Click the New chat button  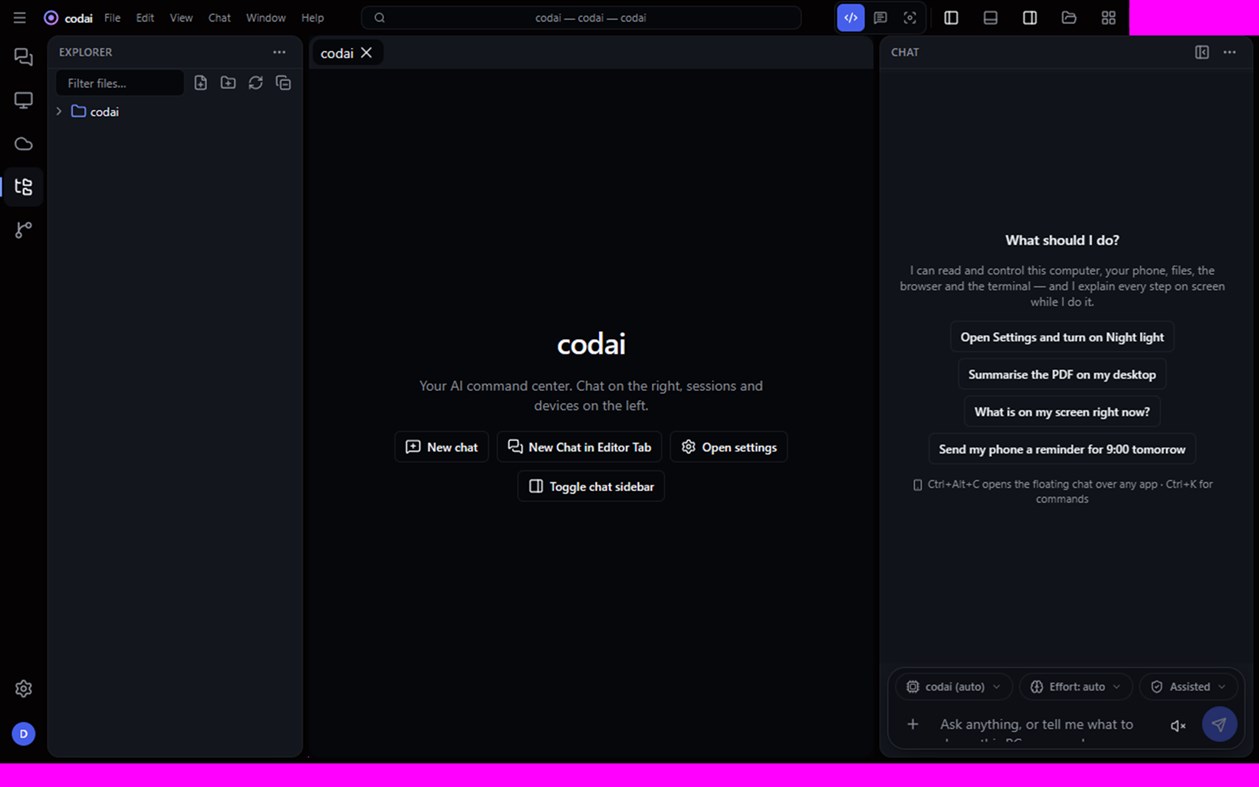pos(441,447)
